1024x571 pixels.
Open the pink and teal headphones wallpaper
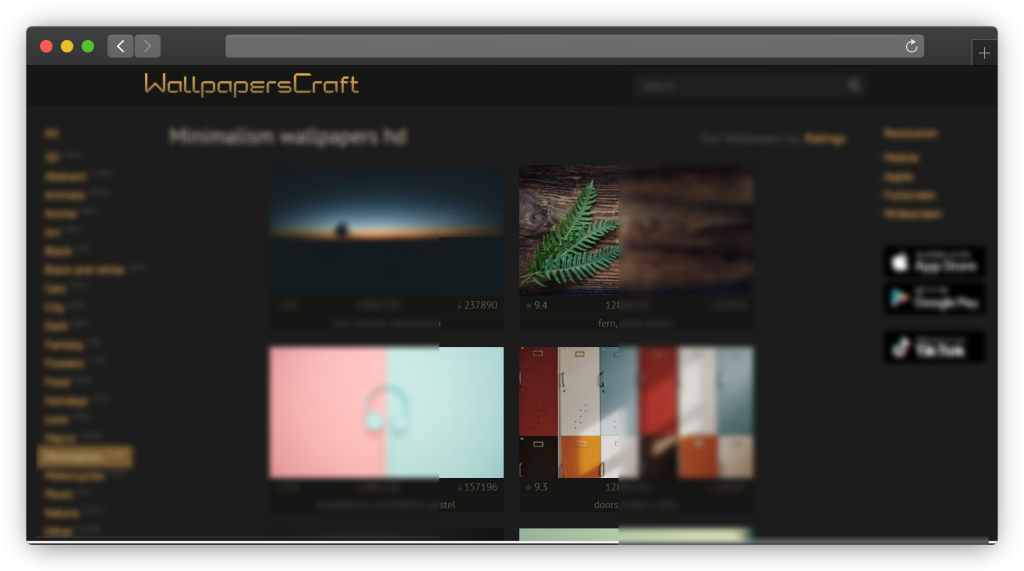pyautogui.click(x=386, y=412)
